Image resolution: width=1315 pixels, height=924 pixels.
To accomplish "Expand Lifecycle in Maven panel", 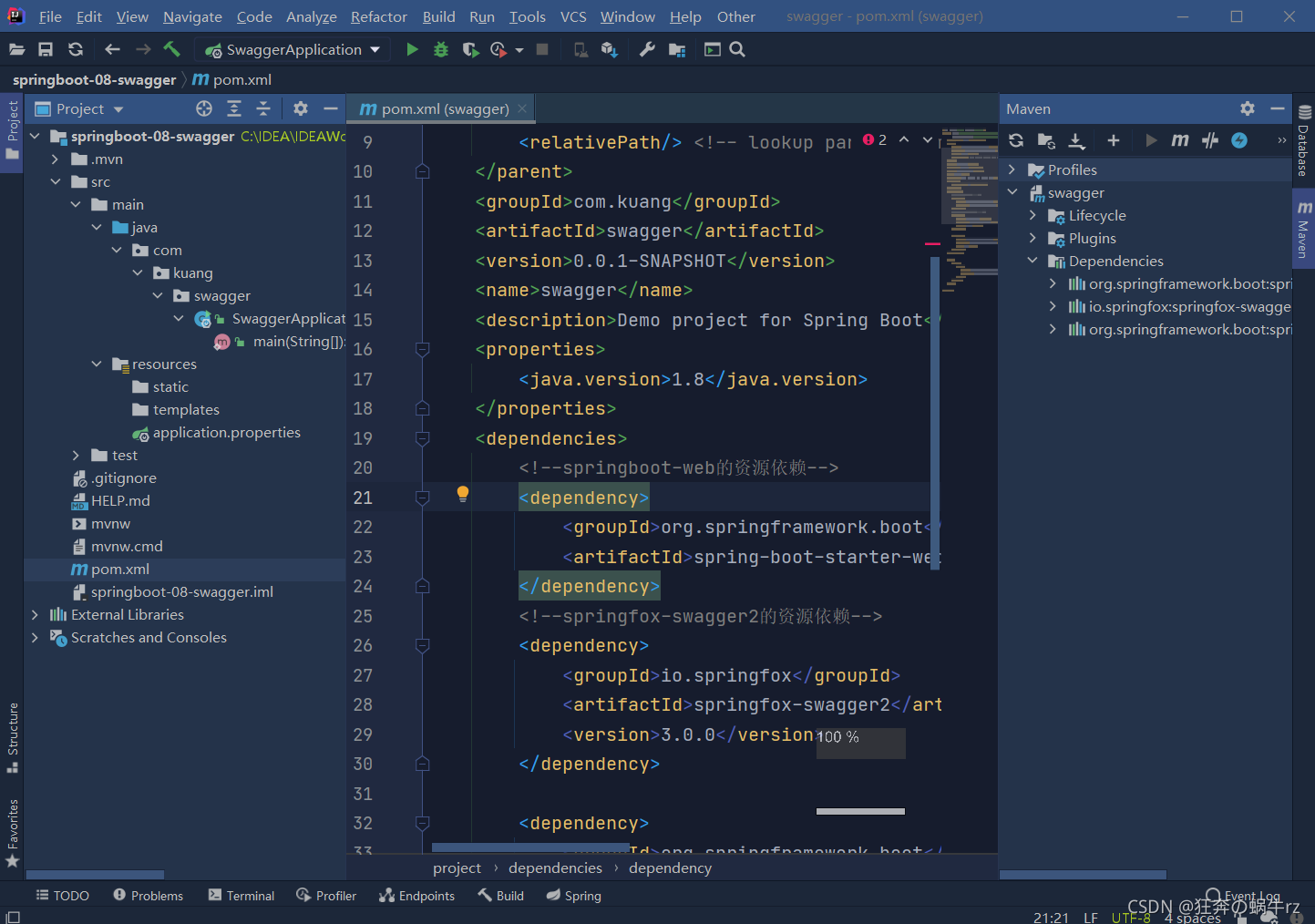I will [1032, 215].
